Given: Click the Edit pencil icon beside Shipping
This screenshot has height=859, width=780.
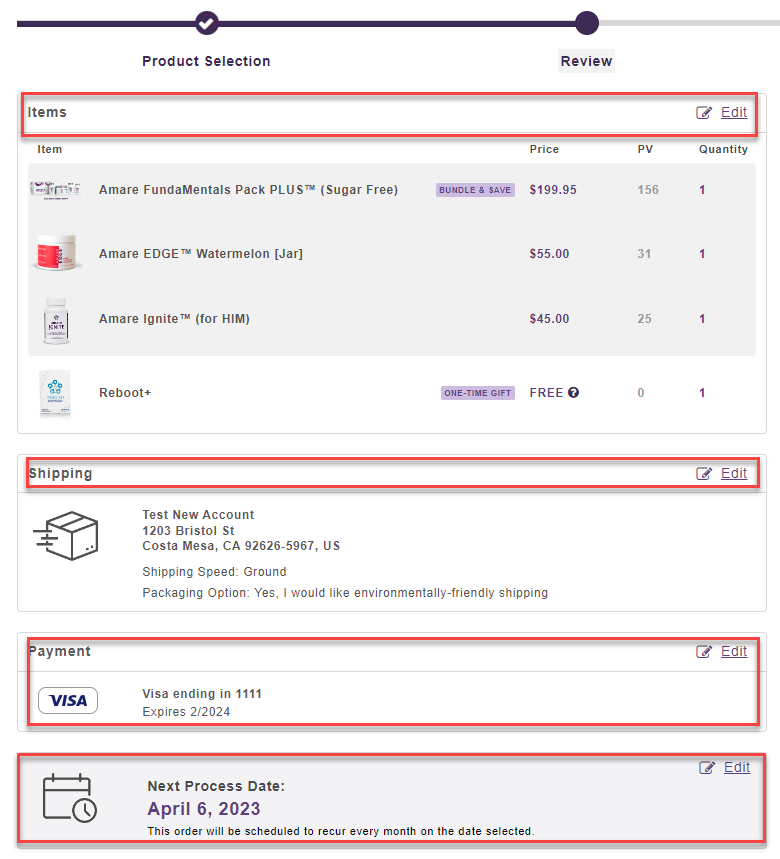Looking at the screenshot, I should click(x=704, y=473).
